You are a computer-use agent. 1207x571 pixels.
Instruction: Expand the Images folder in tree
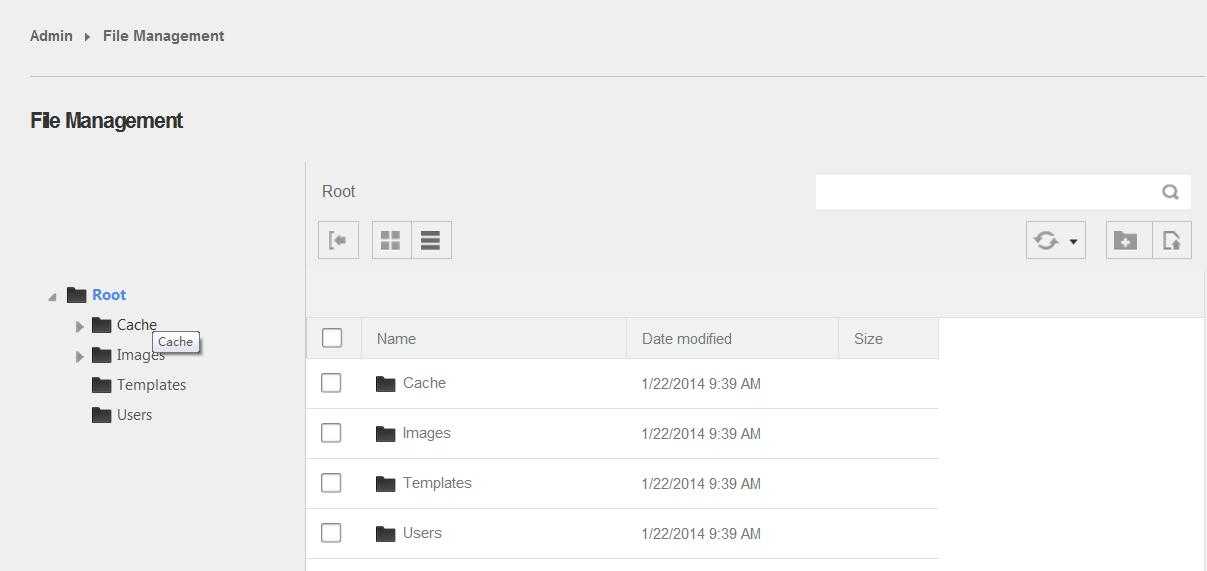(80, 356)
